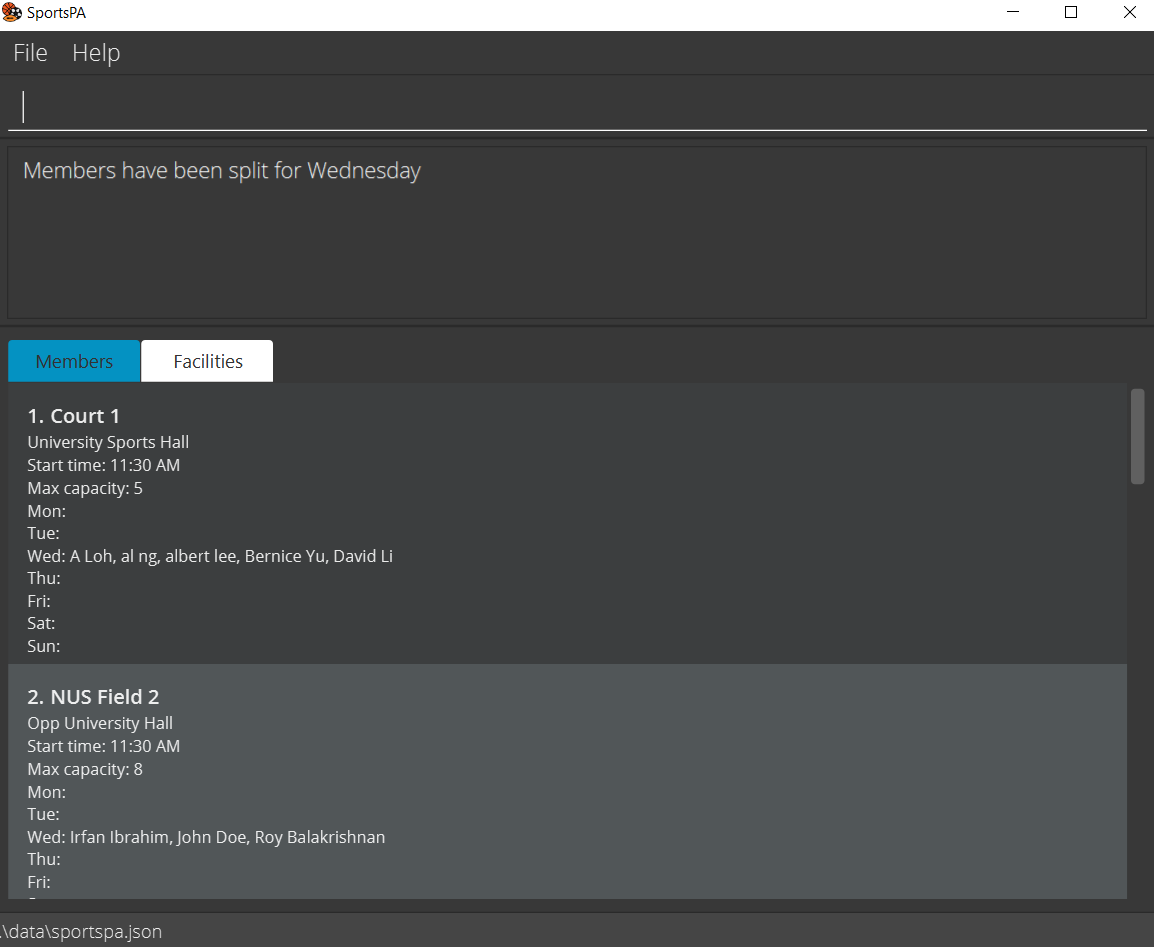Select the '1. Court 1' heading

[x=74, y=416]
